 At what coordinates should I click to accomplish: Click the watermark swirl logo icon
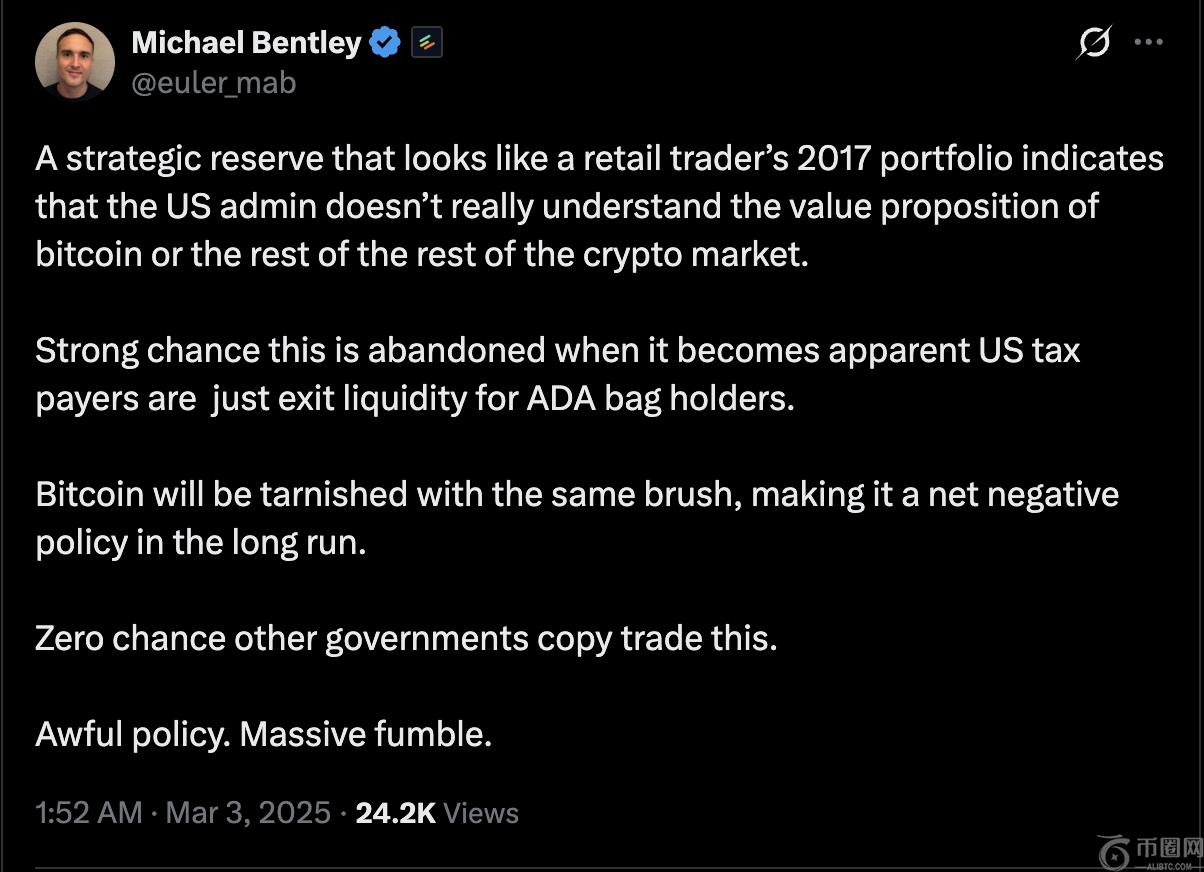pyautogui.click(x=1112, y=851)
